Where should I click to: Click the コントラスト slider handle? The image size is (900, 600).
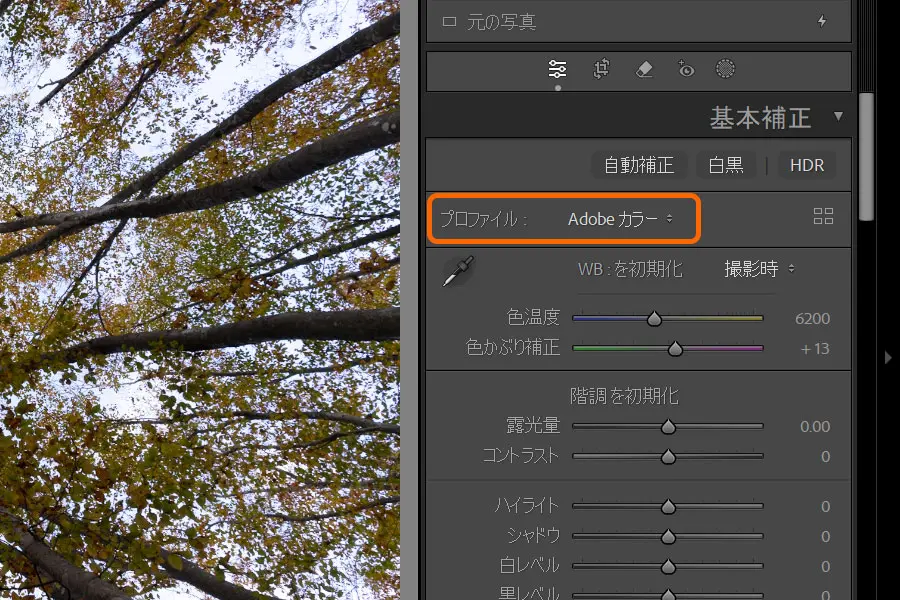(x=668, y=456)
